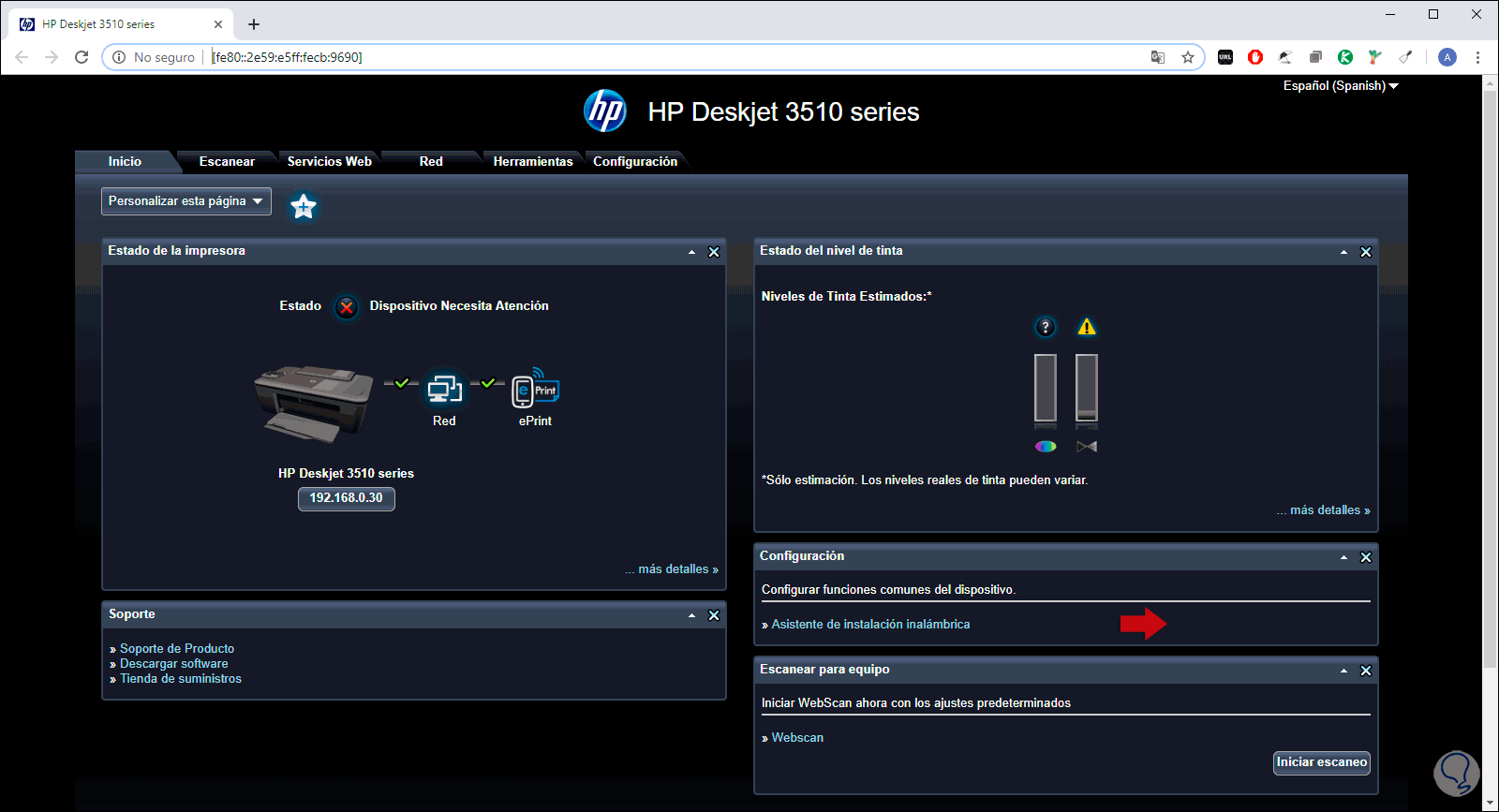Screen dimensions: 1499x812
Task: Click the scrollbar down arrow
Action: tap(1490, 804)
